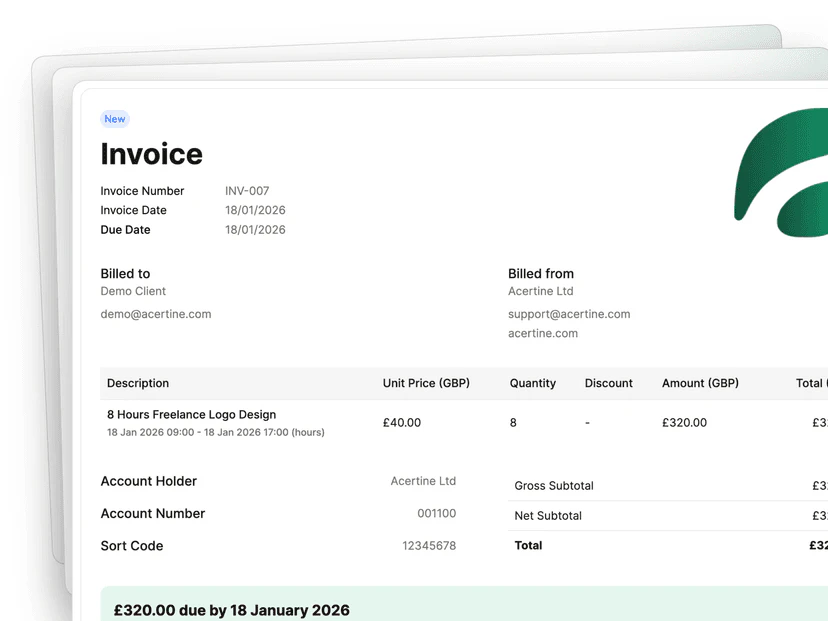Click the 001100 account number value
The width and height of the screenshot is (828, 621).
pyautogui.click(x=436, y=514)
